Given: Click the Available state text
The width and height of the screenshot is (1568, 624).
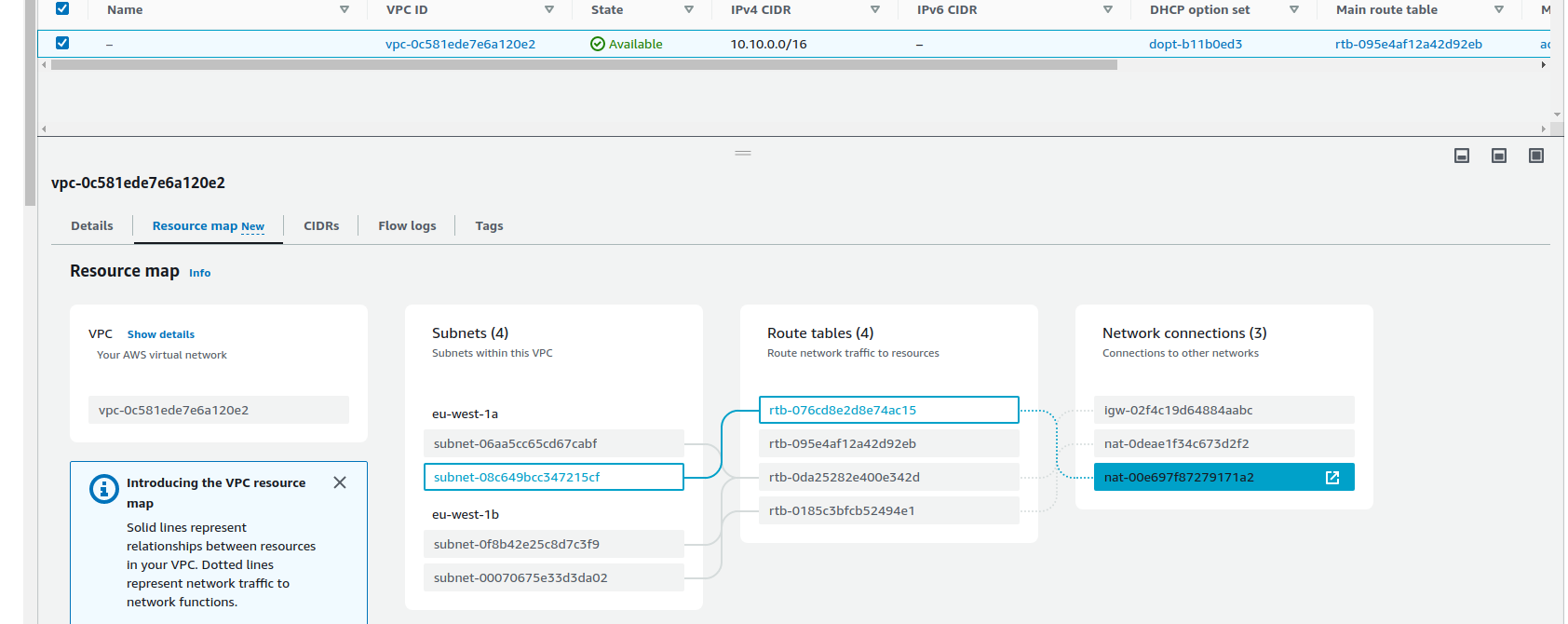Looking at the screenshot, I should [x=636, y=44].
